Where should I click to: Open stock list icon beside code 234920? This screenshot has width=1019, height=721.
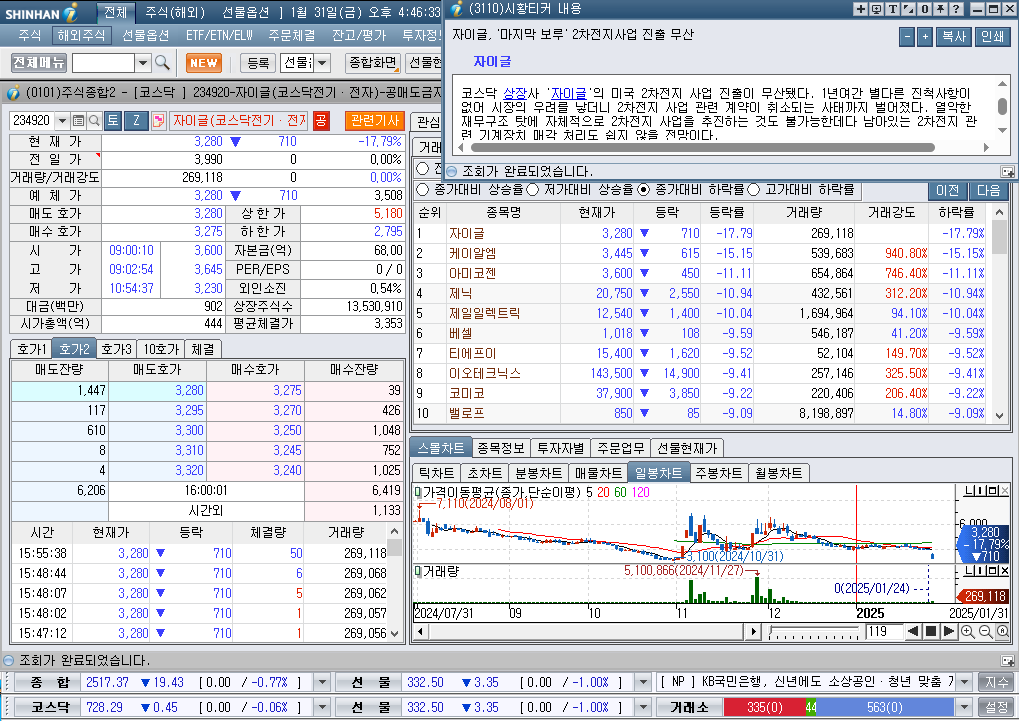coord(79,120)
